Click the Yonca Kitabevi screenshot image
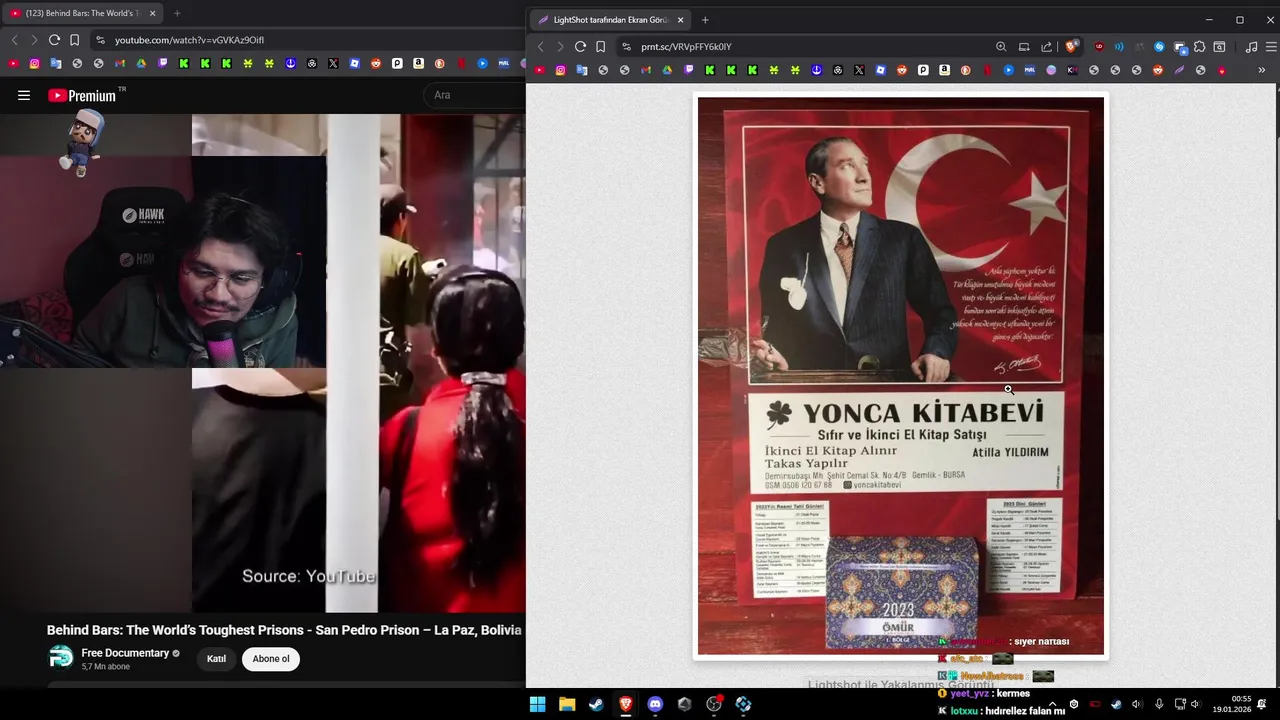1280x720 pixels. [901, 376]
